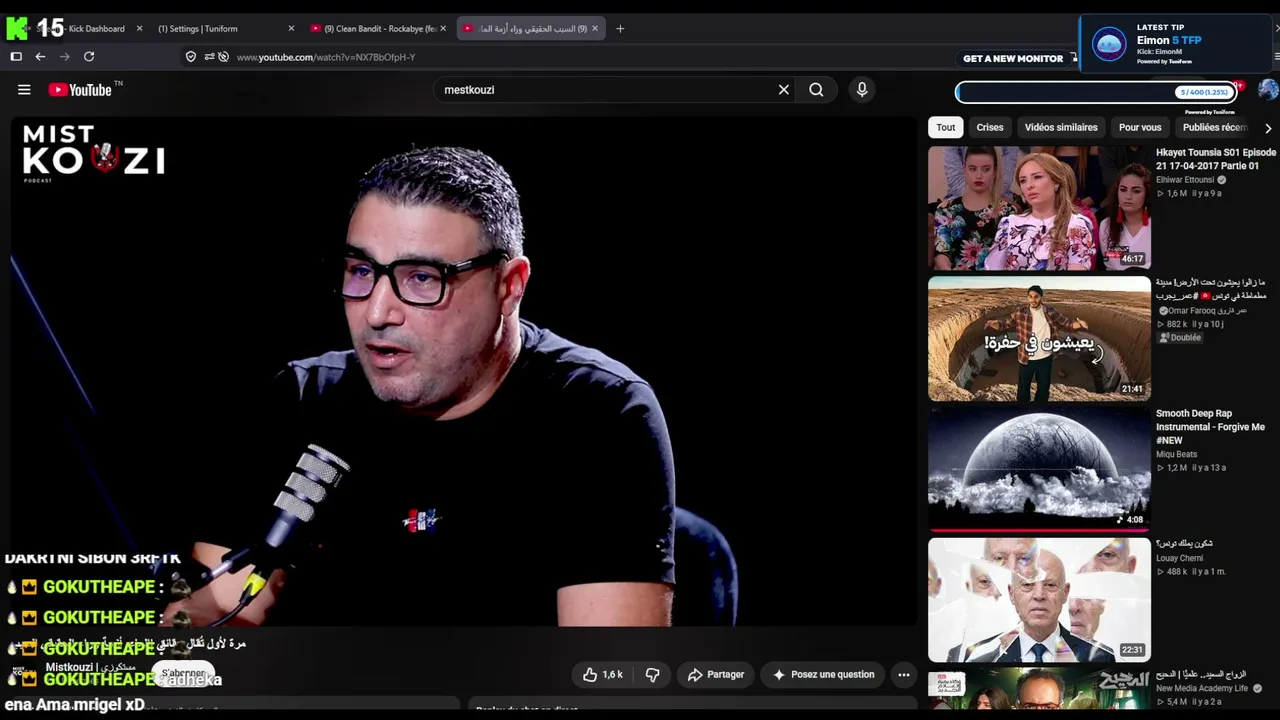The height and width of the screenshot is (720, 1280).
Task: Open the YouTube hamburger guide menu
Action: tap(24, 90)
